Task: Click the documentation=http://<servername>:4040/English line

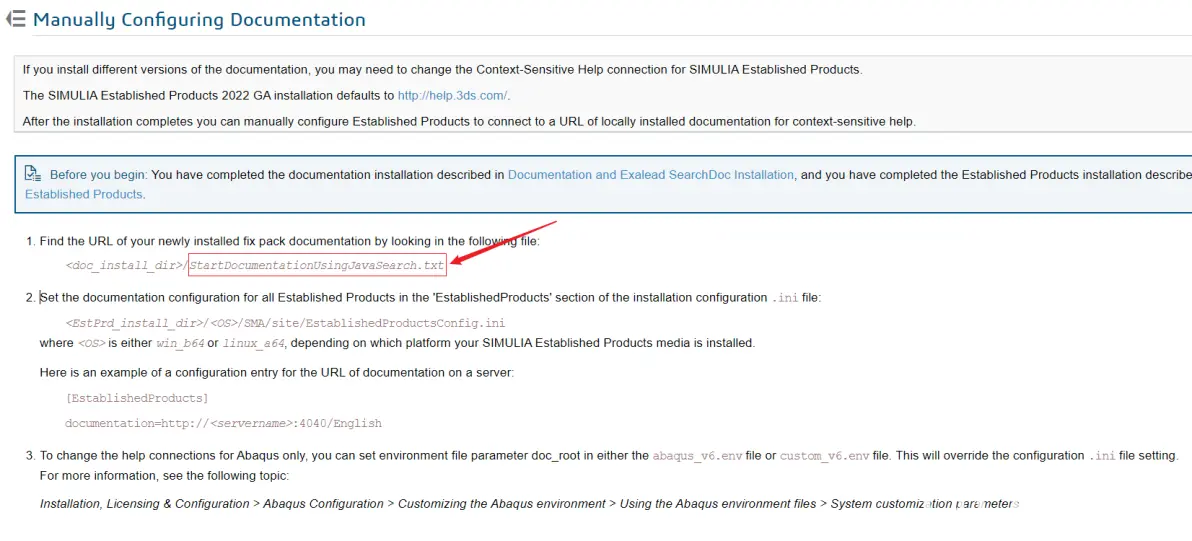Action: coord(223,423)
